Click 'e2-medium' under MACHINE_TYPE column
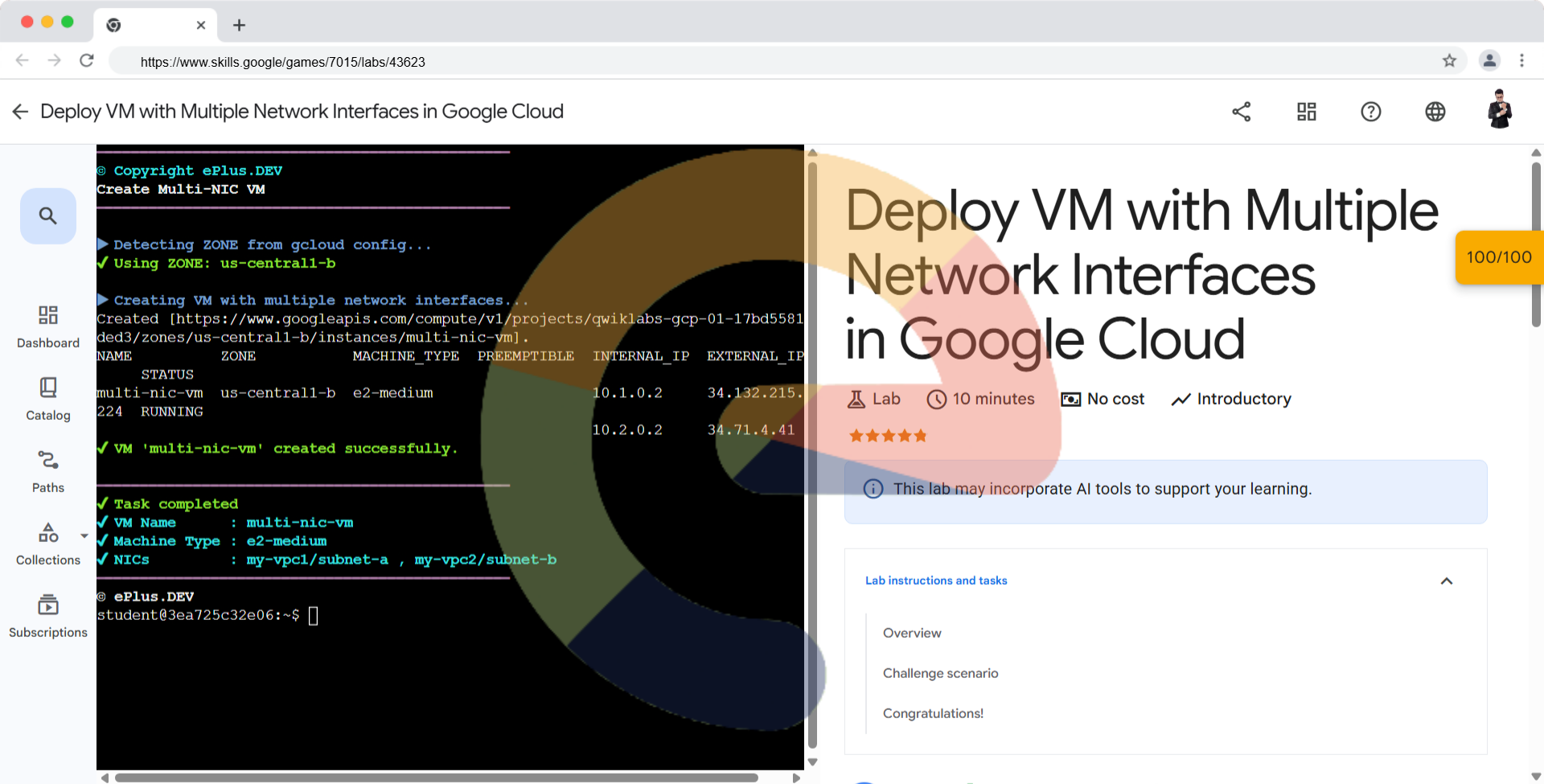This screenshot has height=784, width=1544. click(392, 392)
